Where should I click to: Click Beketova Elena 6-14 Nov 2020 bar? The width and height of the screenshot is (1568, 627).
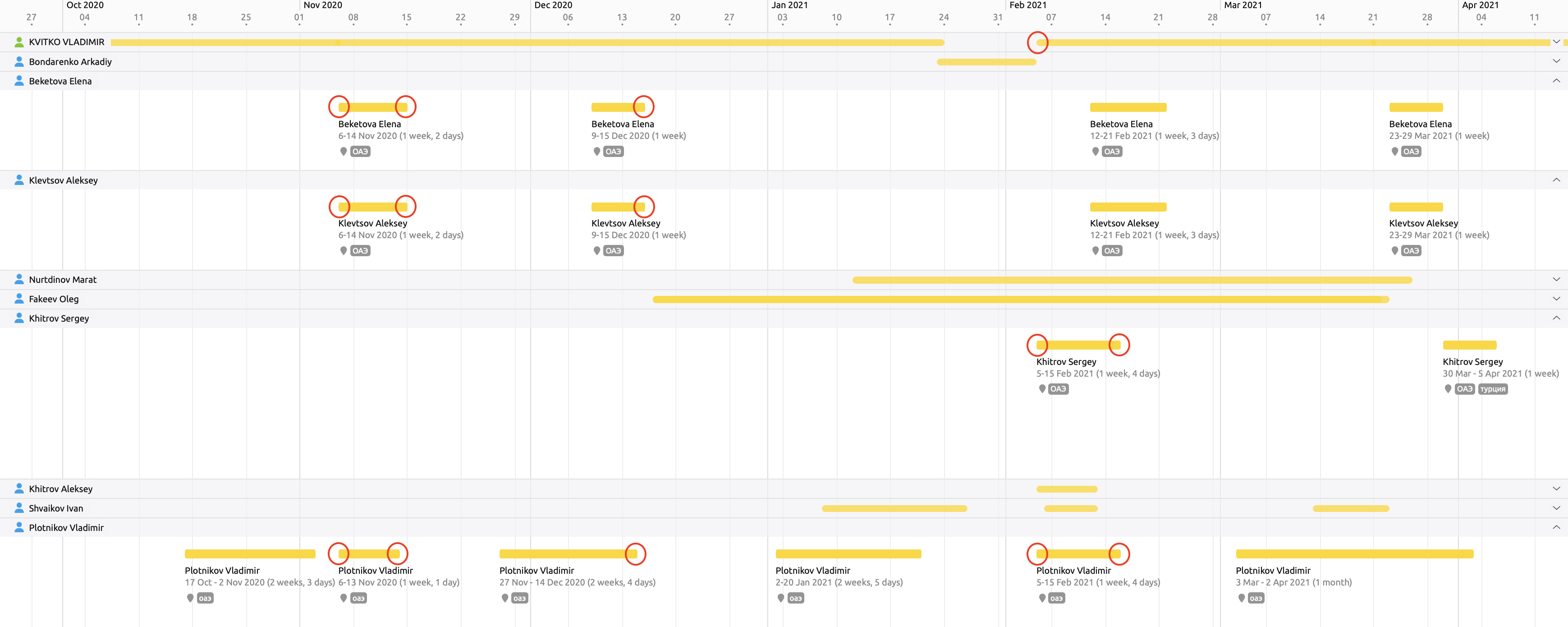(x=373, y=107)
